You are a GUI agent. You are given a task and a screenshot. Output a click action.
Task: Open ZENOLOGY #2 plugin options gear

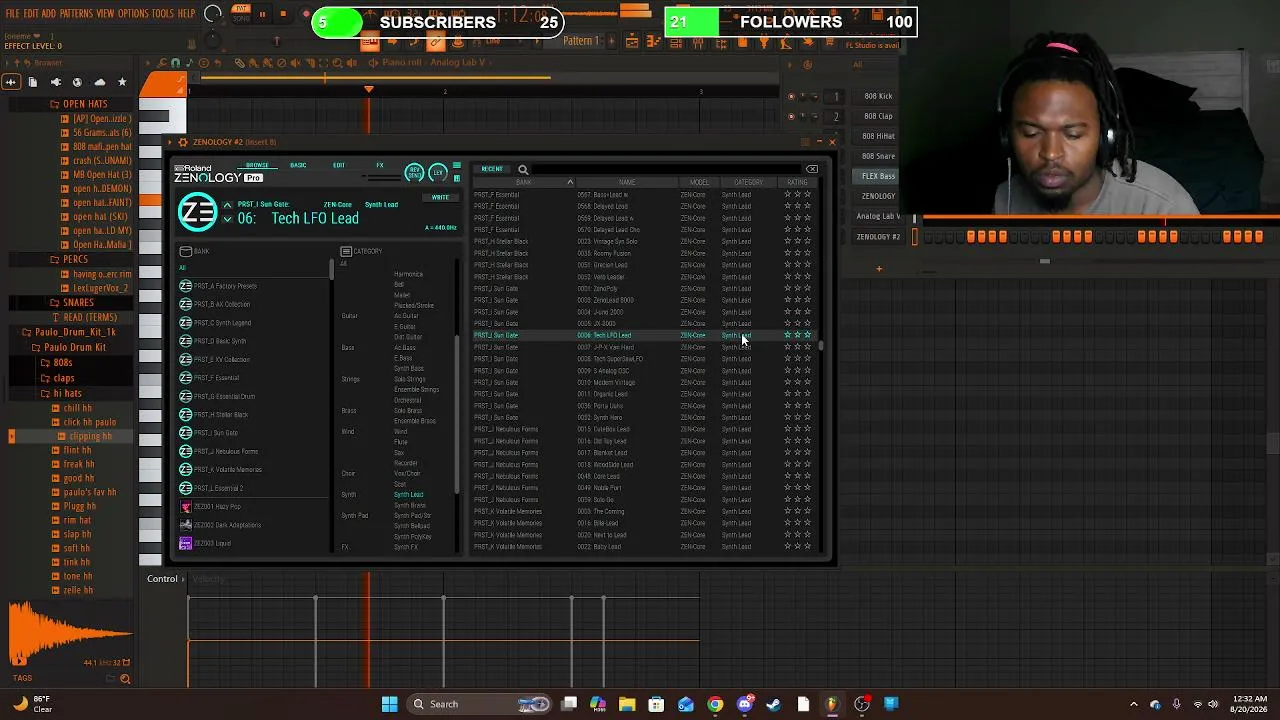click(x=182, y=142)
